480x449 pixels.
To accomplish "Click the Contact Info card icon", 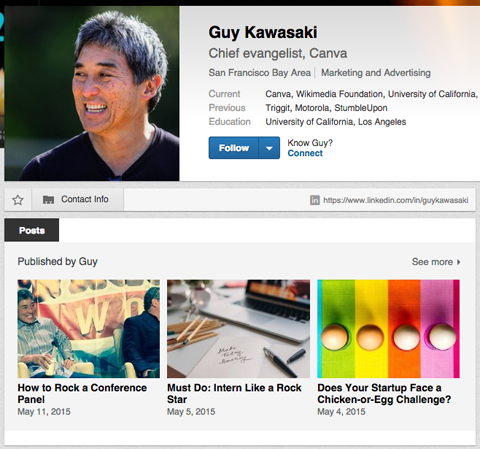I will coord(48,200).
